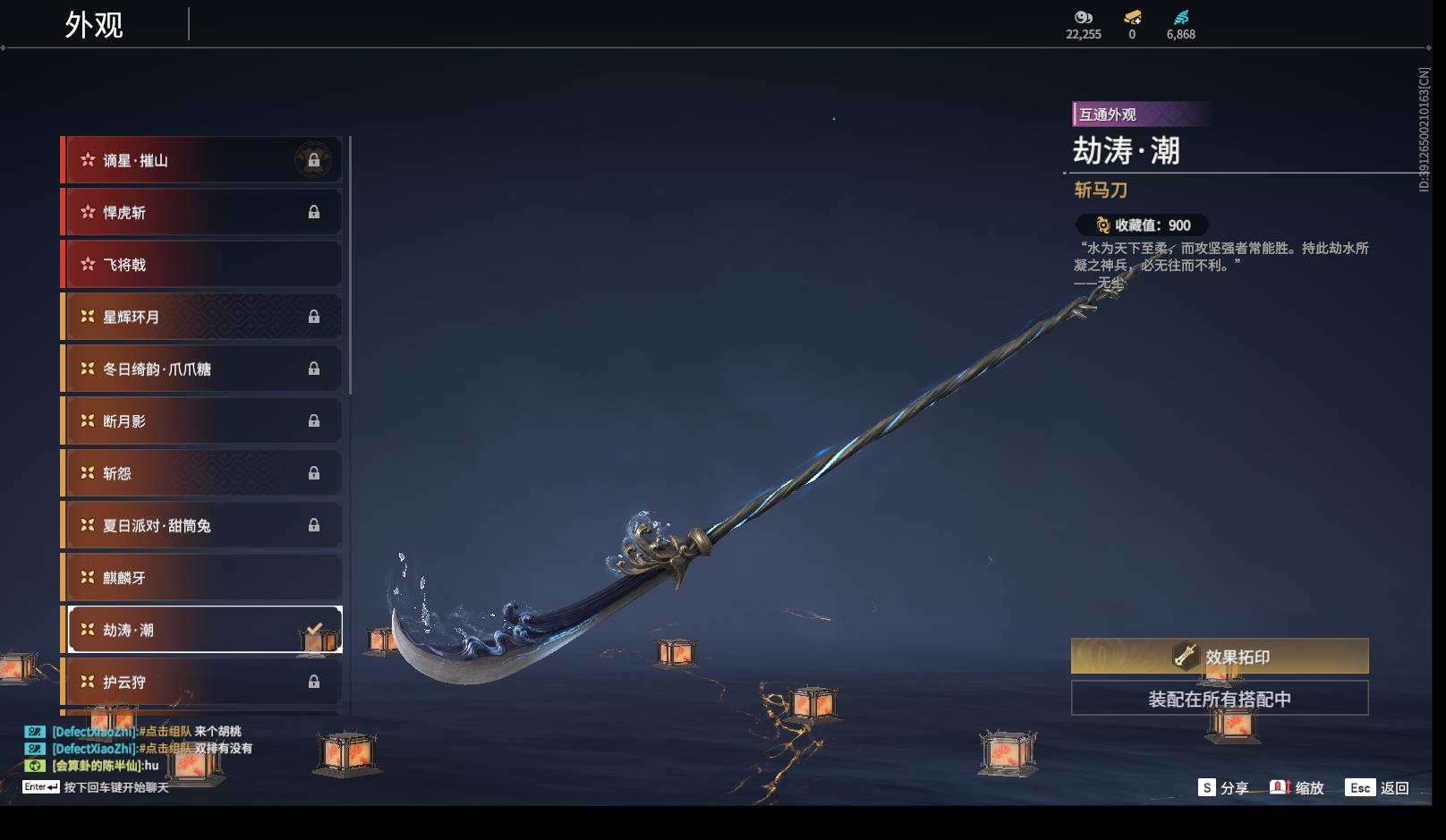
Task: Click the chat input prompt 按下回车键开始聊天
Action: point(116,787)
